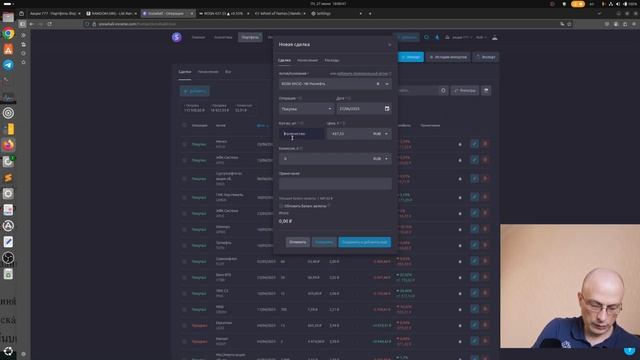Screen dimensions: 640x360
Task: Open a new browser tab
Action: click(370, 13)
